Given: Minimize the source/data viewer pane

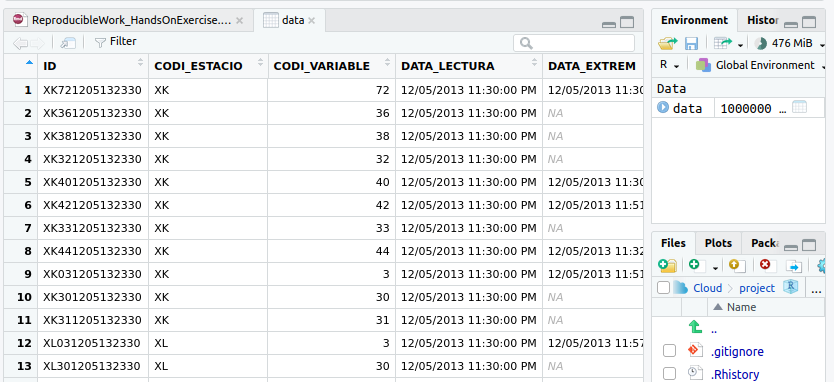Looking at the screenshot, I should [x=610, y=23].
